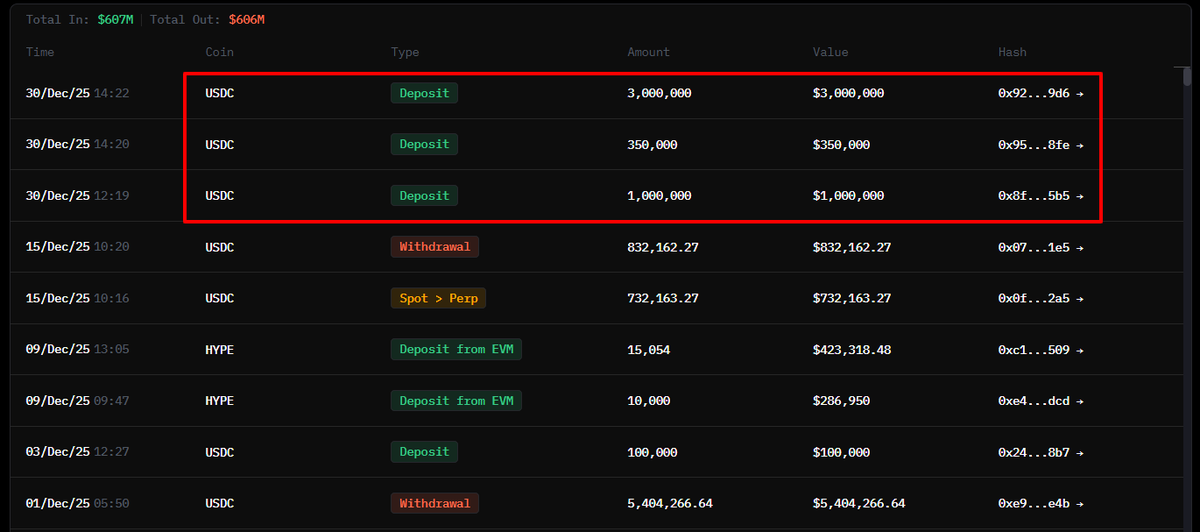The width and height of the screenshot is (1200, 532).
Task: Open transaction hash 0x92...9d6 link
Action: [1040, 93]
